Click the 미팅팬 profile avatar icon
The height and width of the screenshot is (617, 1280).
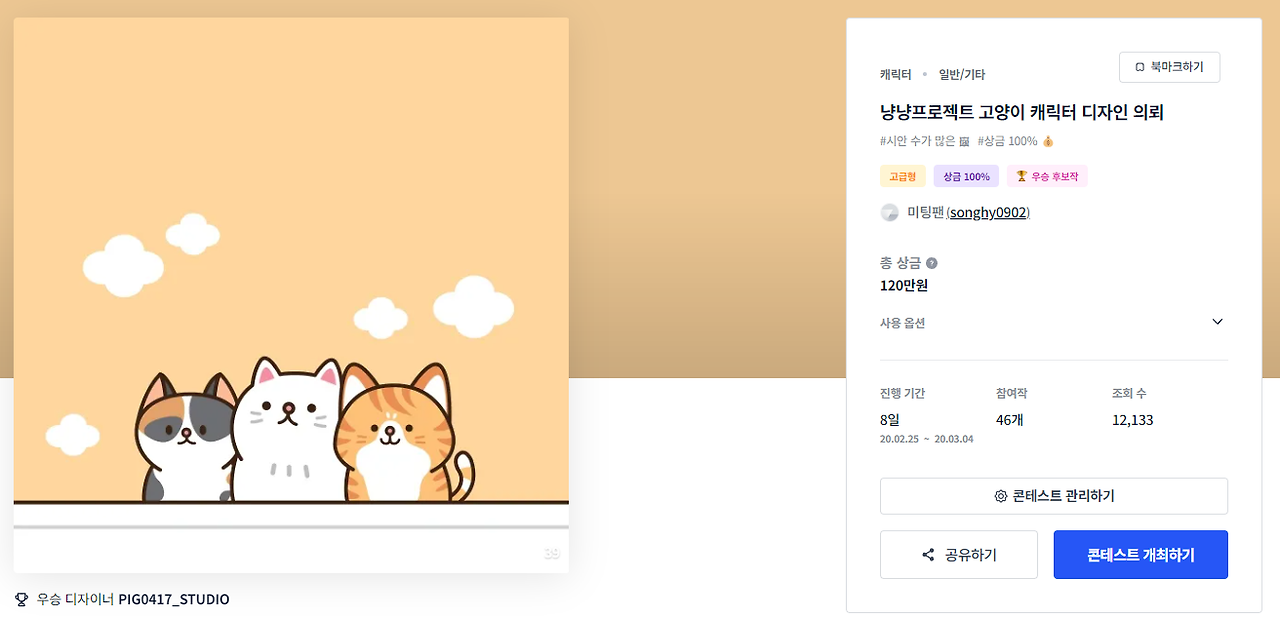890,212
